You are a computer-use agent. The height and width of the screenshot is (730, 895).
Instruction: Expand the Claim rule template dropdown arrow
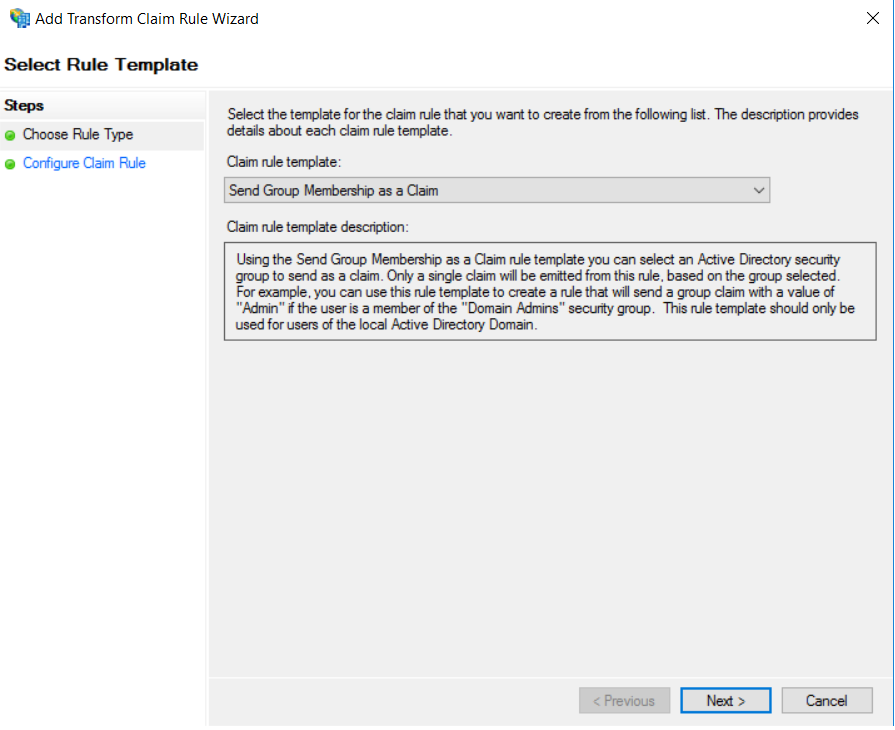[x=758, y=190]
